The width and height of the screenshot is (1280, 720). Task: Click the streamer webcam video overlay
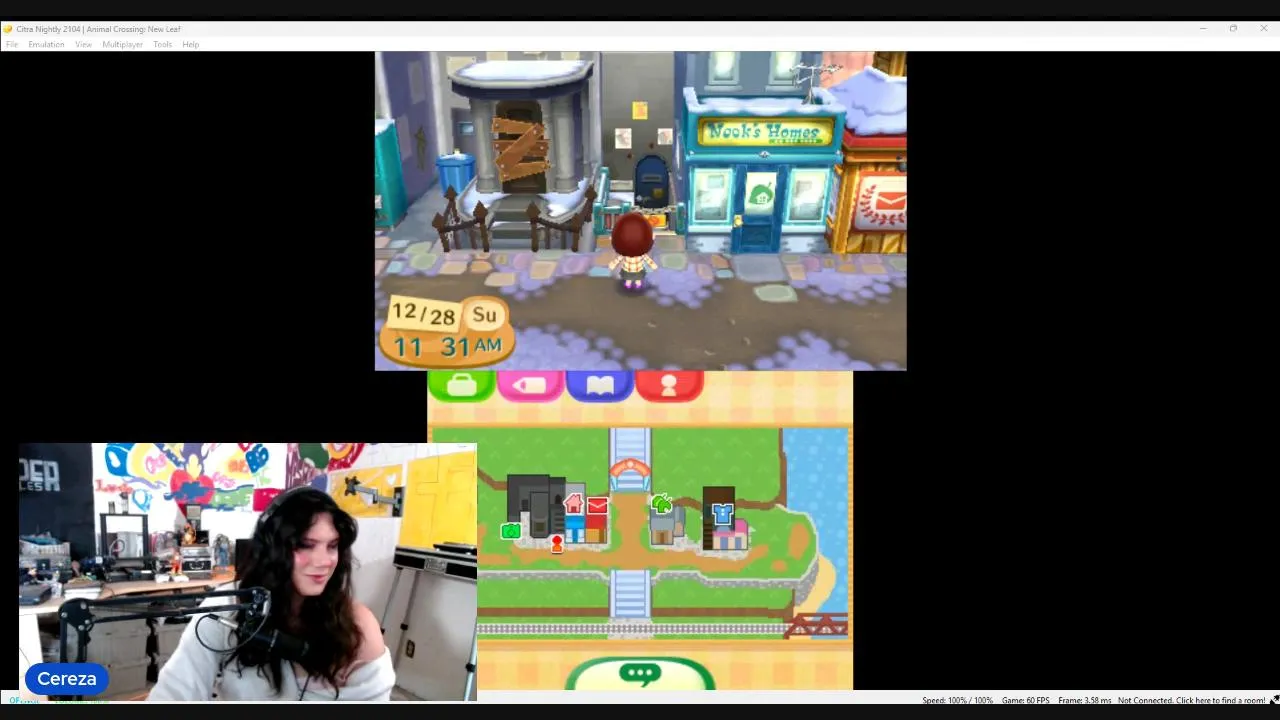[x=247, y=572]
